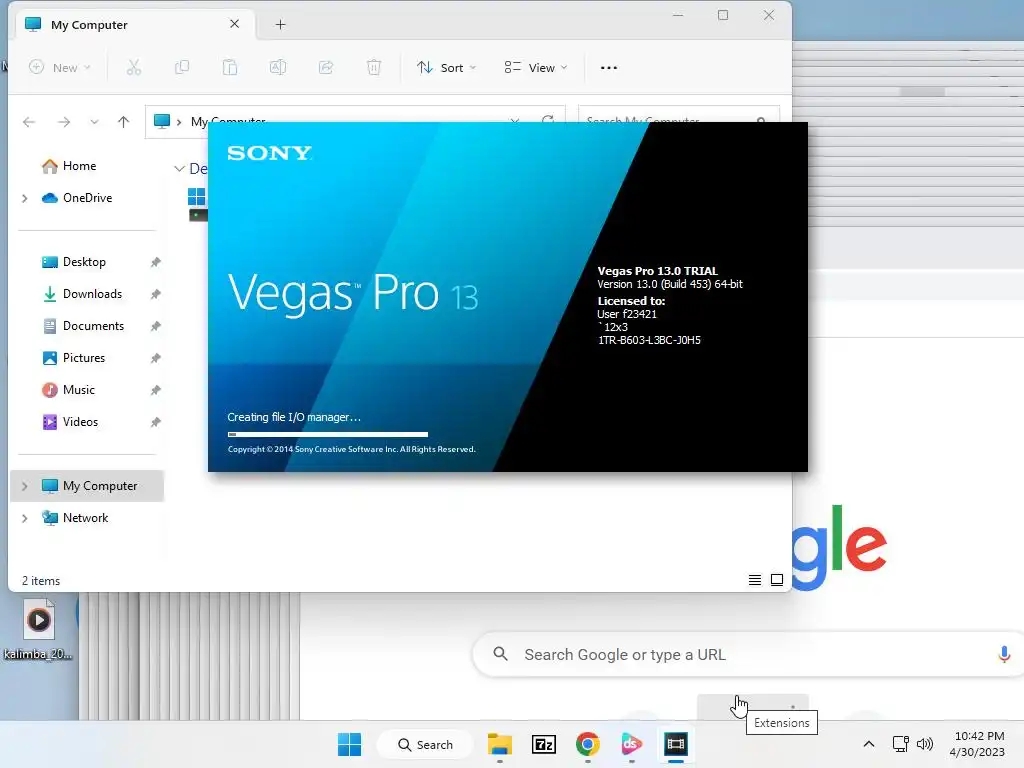Open Videos quick access folder
Image resolution: width=1024 pixels, height=768 pixels.
pyautogui.click(x=80, y=422)
